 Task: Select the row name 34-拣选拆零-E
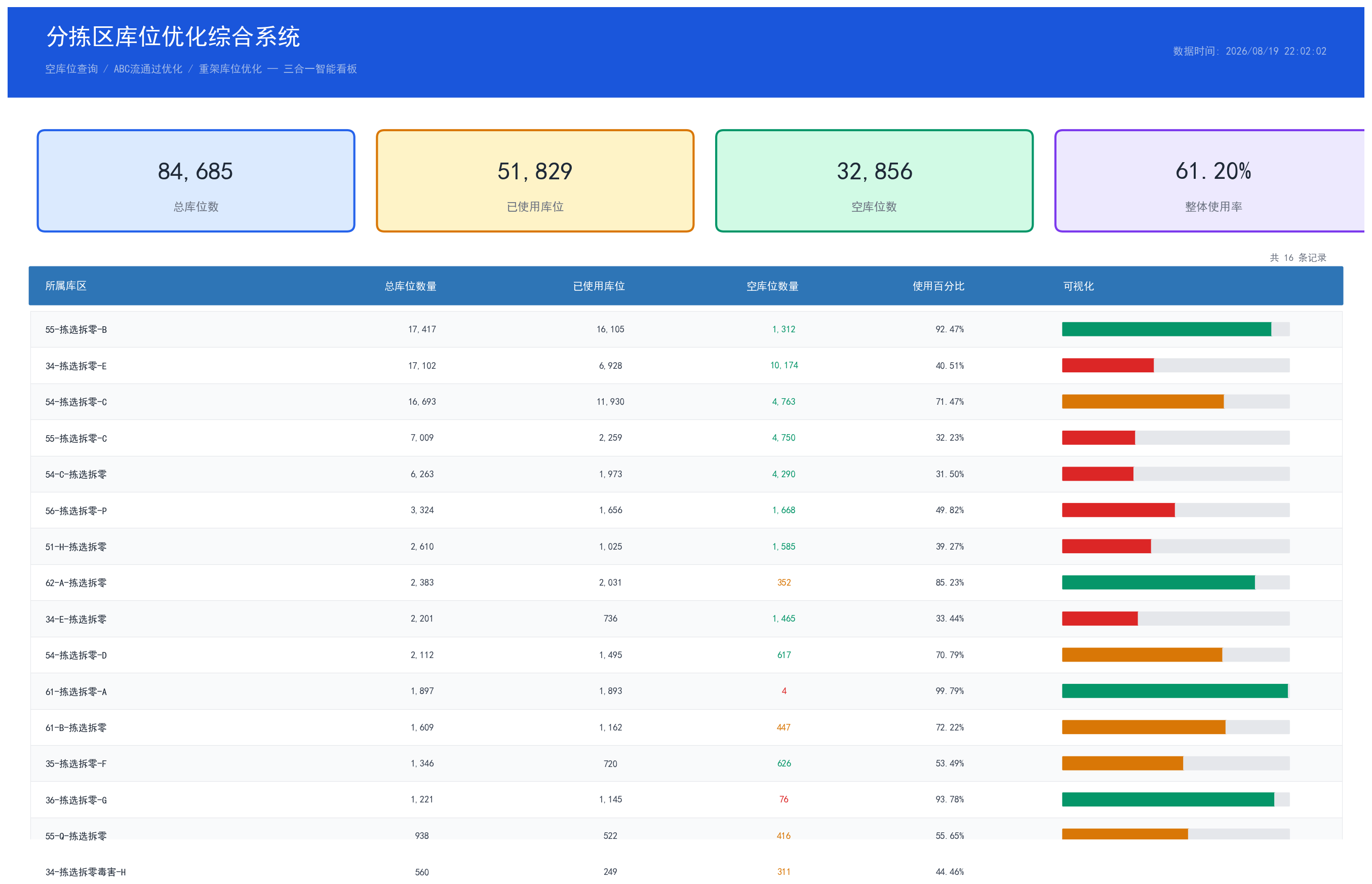coord(76,366)
